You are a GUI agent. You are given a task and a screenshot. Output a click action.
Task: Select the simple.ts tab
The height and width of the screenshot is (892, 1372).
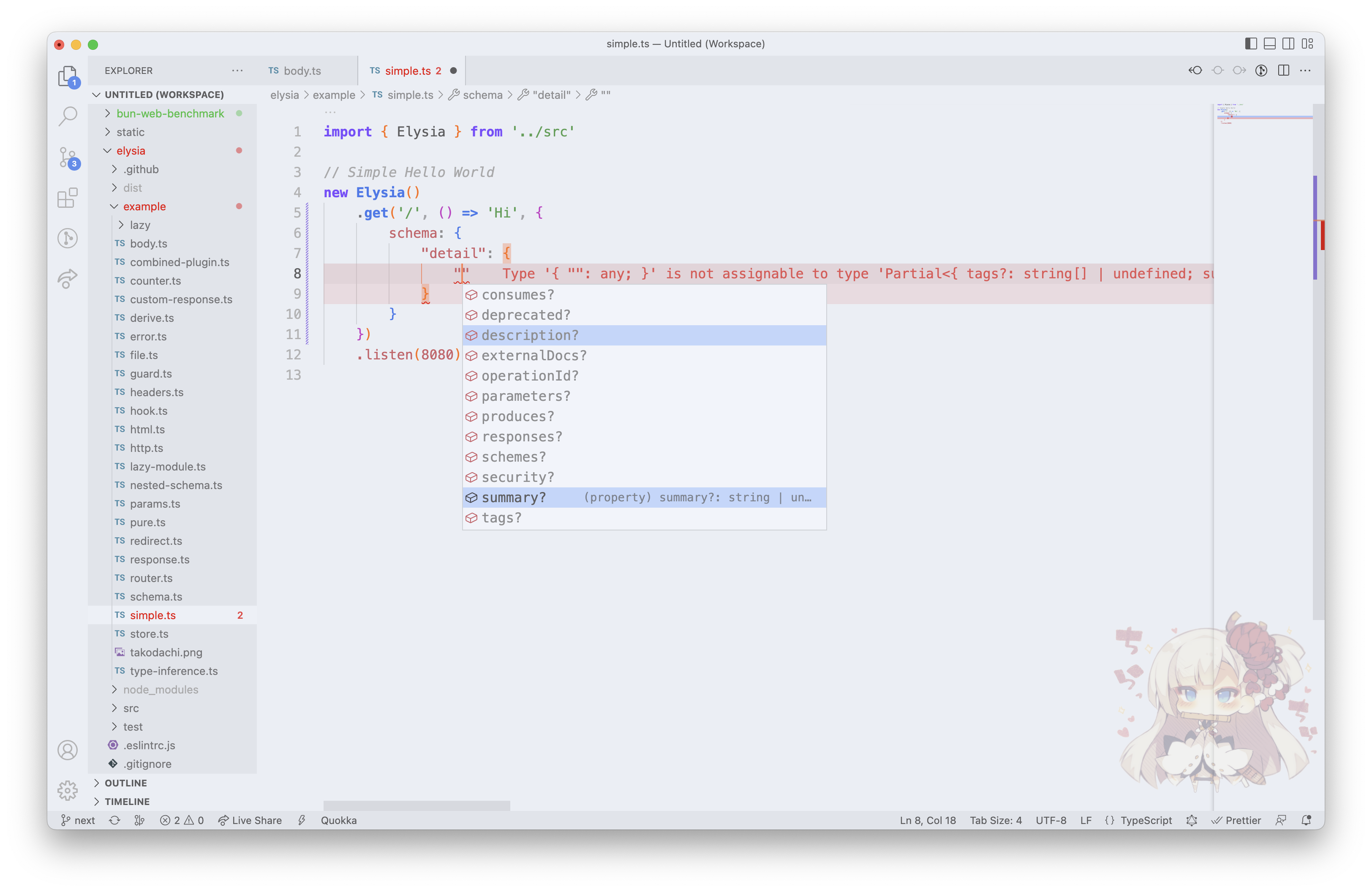tap(411, 70)
